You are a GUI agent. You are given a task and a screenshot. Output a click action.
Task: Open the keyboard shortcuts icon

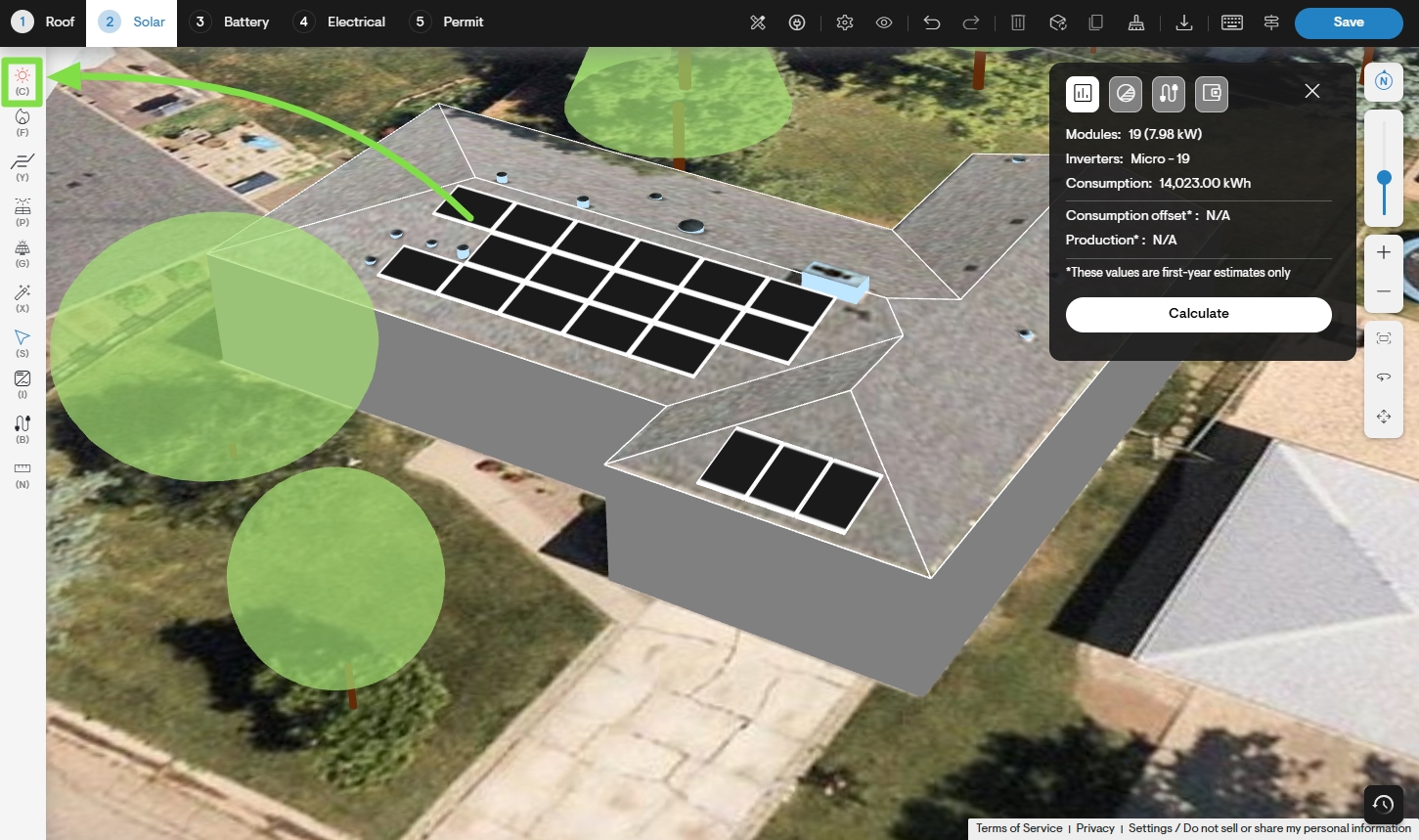click(x=1231, y=22)
